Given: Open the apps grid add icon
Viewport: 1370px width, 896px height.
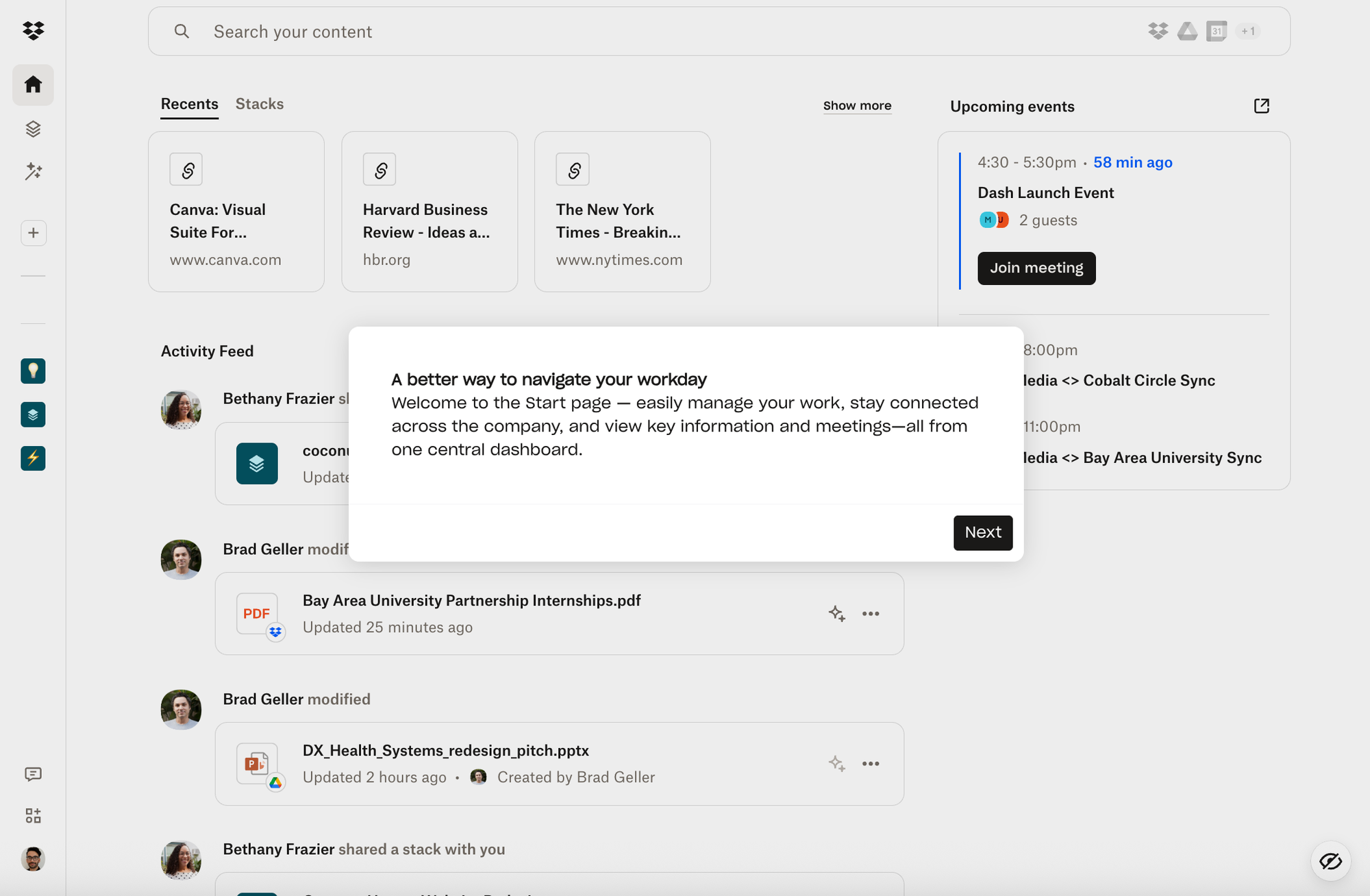Looking at the screenshot, I should point(33,815).
